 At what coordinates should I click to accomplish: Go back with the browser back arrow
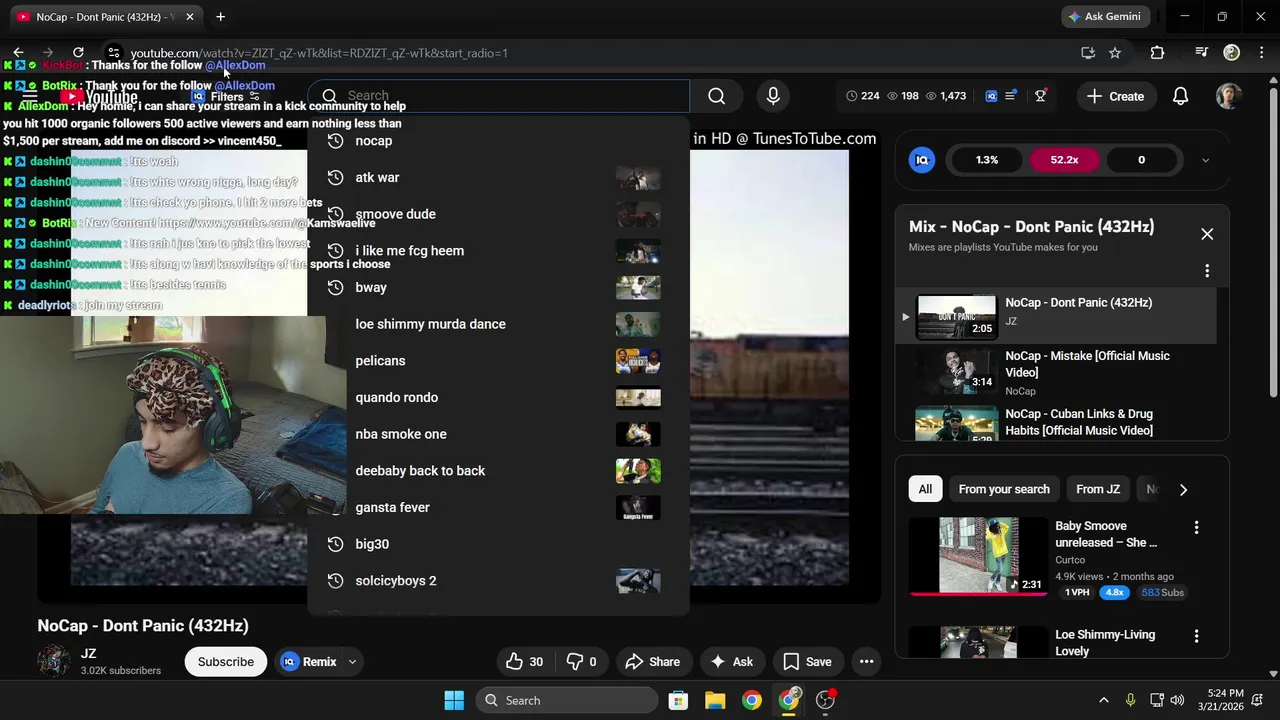pyautogui.click(x=18, y=53)
